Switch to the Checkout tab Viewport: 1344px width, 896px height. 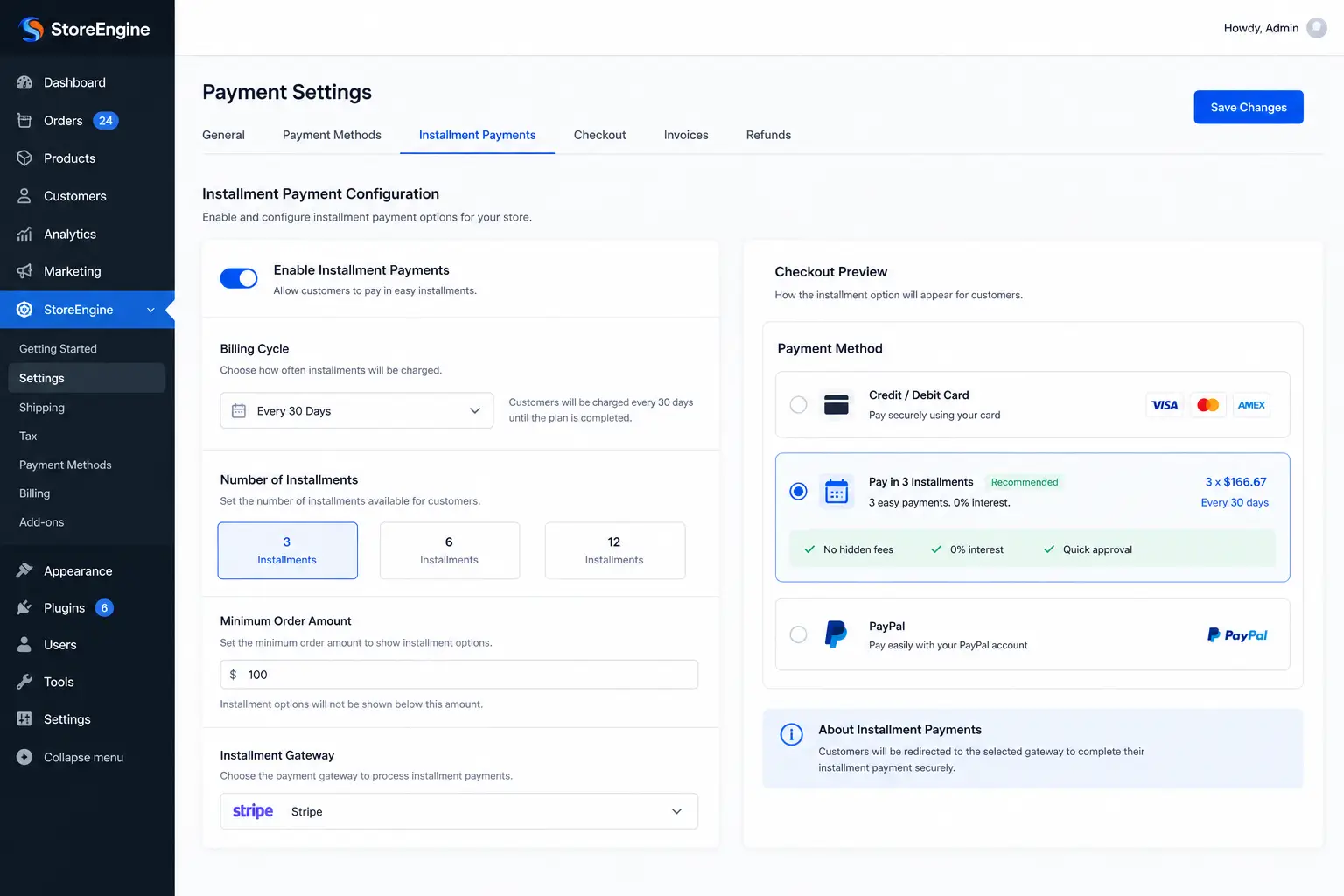[x=599, y=135]
